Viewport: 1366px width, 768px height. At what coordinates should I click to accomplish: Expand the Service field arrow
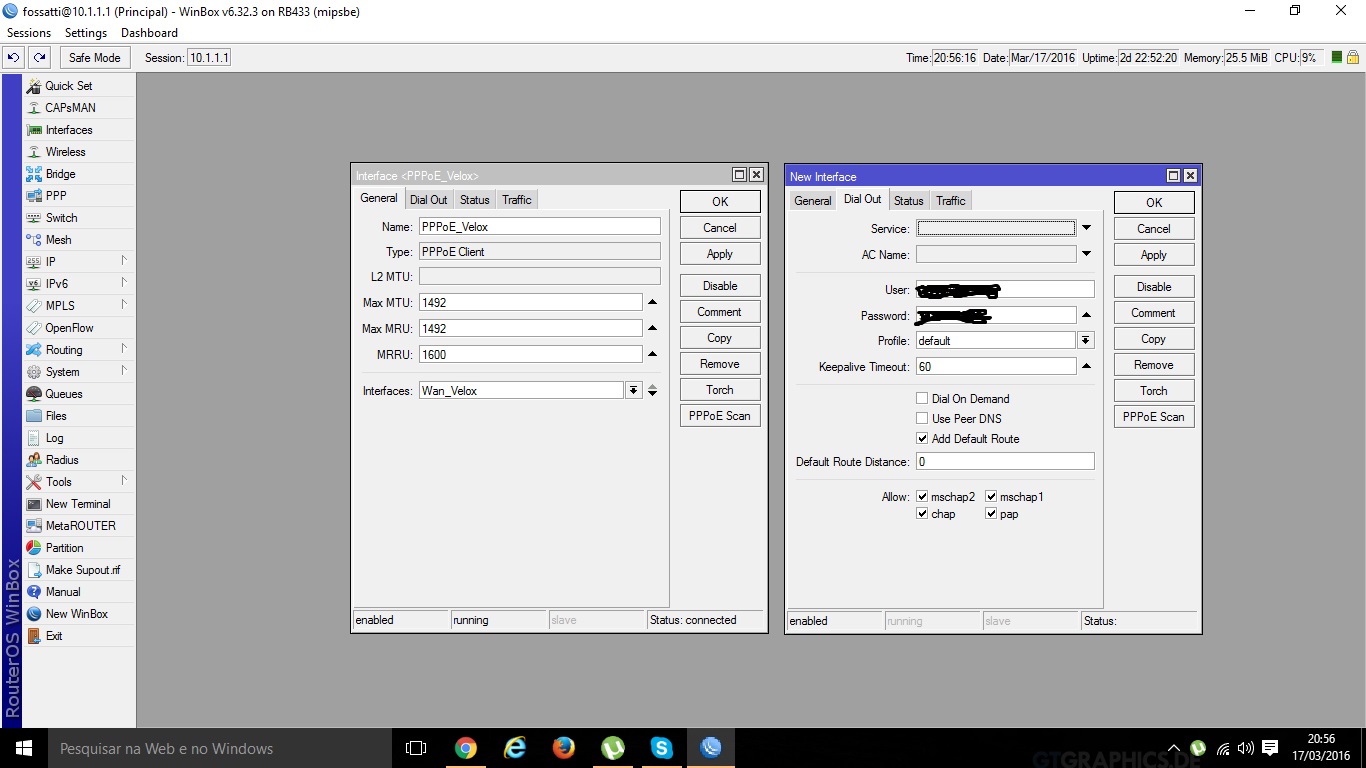coord(1086,229)
